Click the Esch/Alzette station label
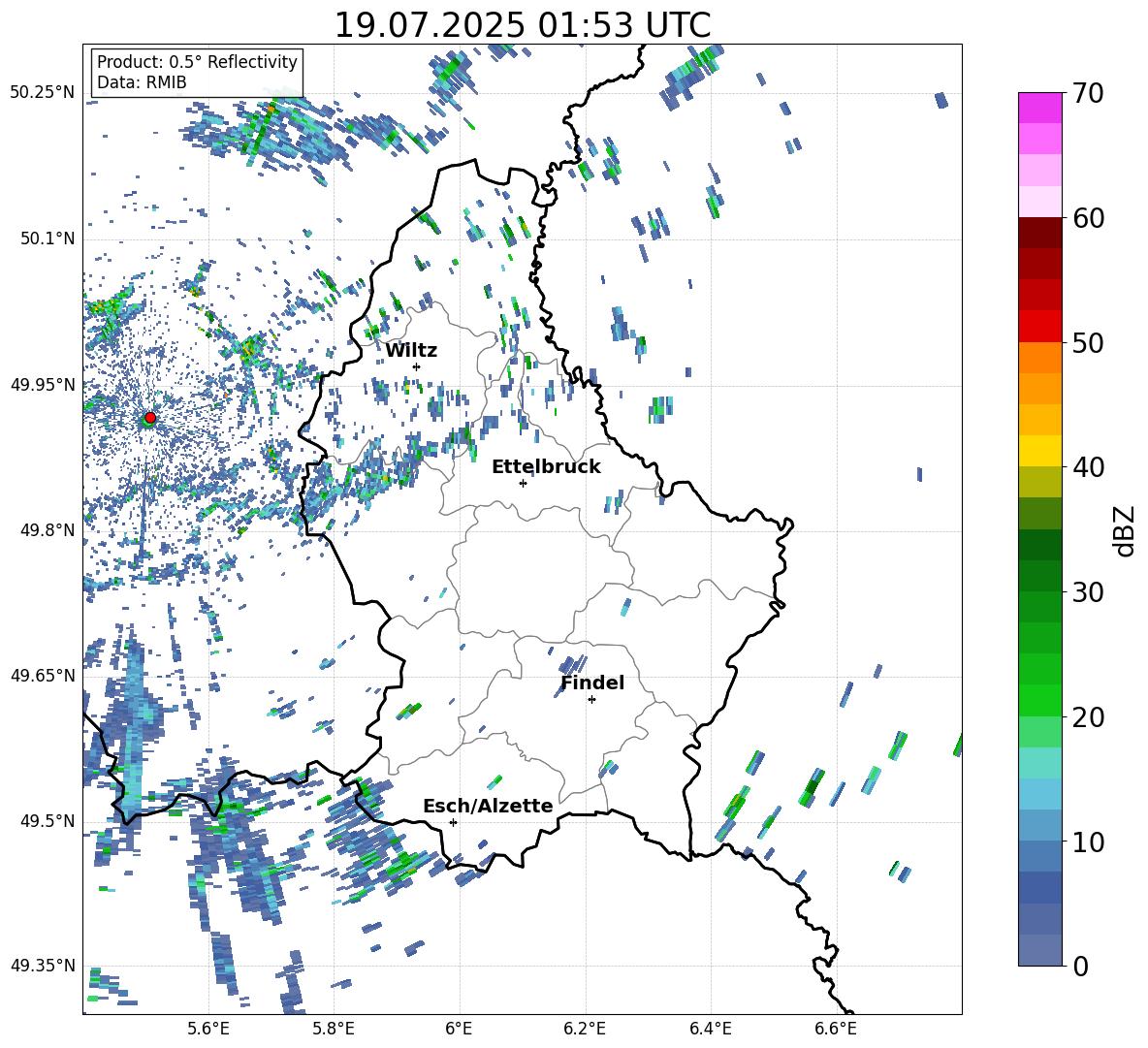Viewport: 1148px width, 1048px height. [x=488, y=806]
